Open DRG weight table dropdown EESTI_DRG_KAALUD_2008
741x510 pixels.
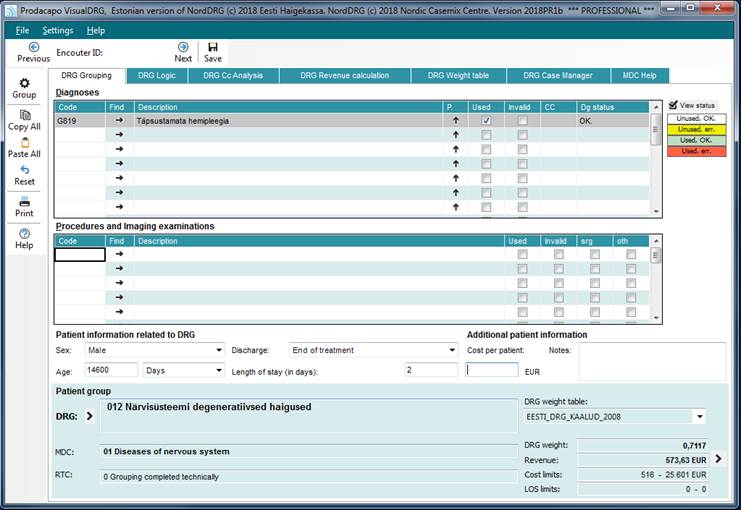point(614,416)
